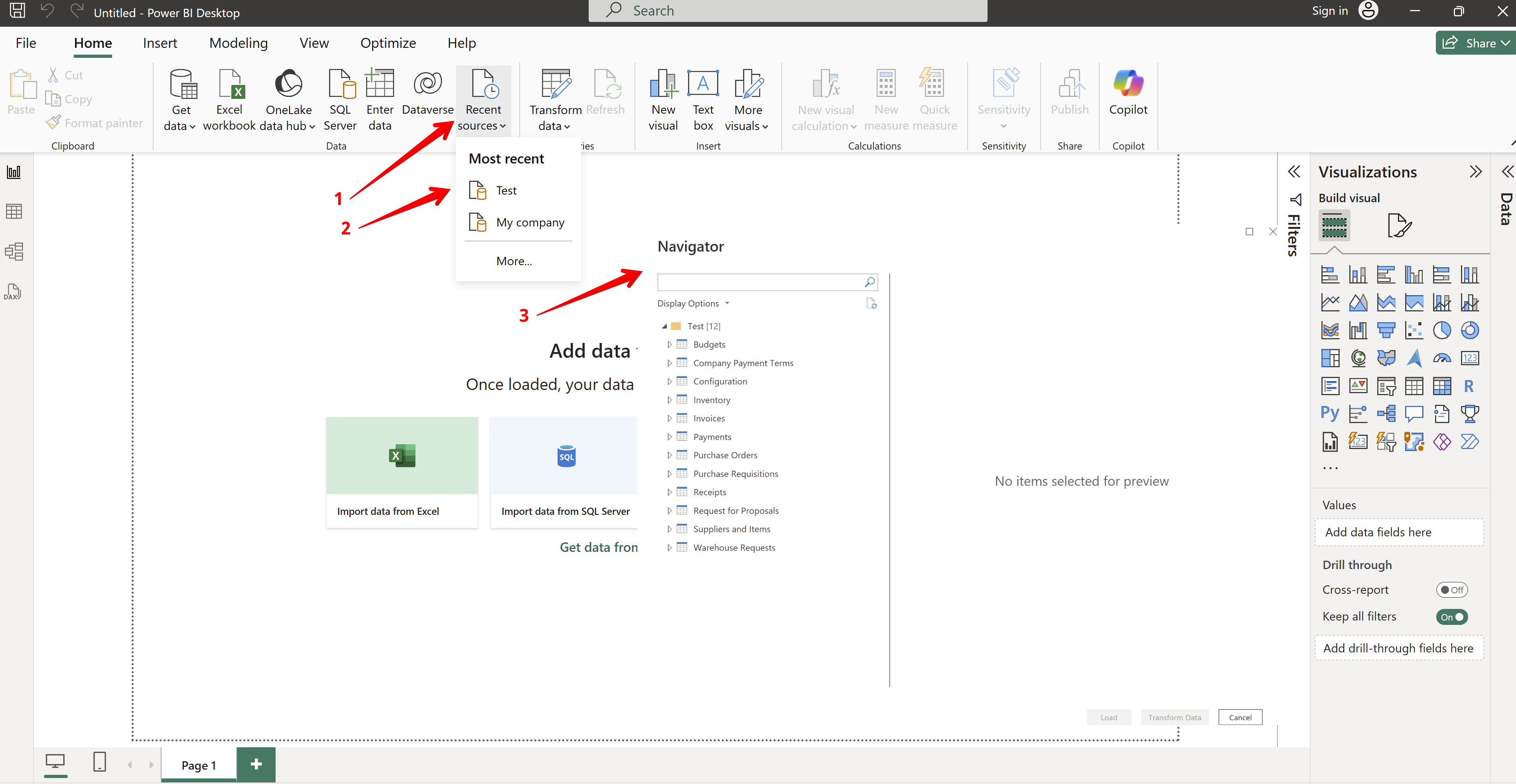The width and height of the screenshot is (1516, 784).
Task: Select the Scatter chart visual
Action: pyautogui.click(x=1413, y=330)
